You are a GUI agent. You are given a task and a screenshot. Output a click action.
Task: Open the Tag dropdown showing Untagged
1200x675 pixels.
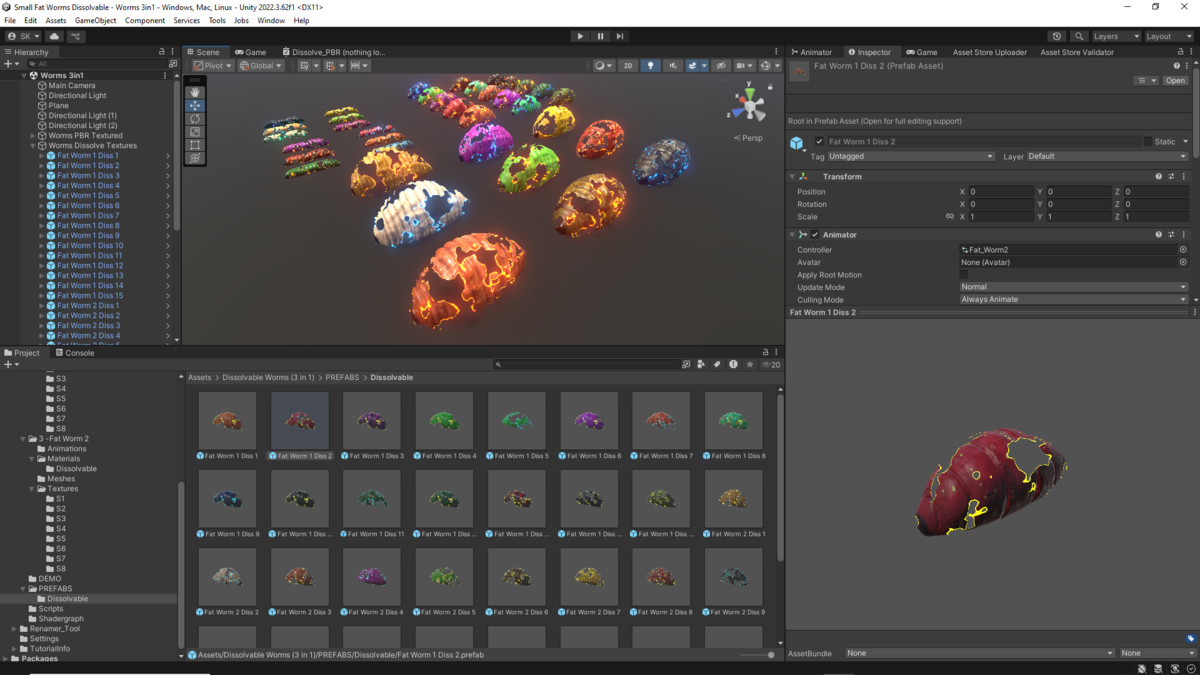[x=911, y=157]
